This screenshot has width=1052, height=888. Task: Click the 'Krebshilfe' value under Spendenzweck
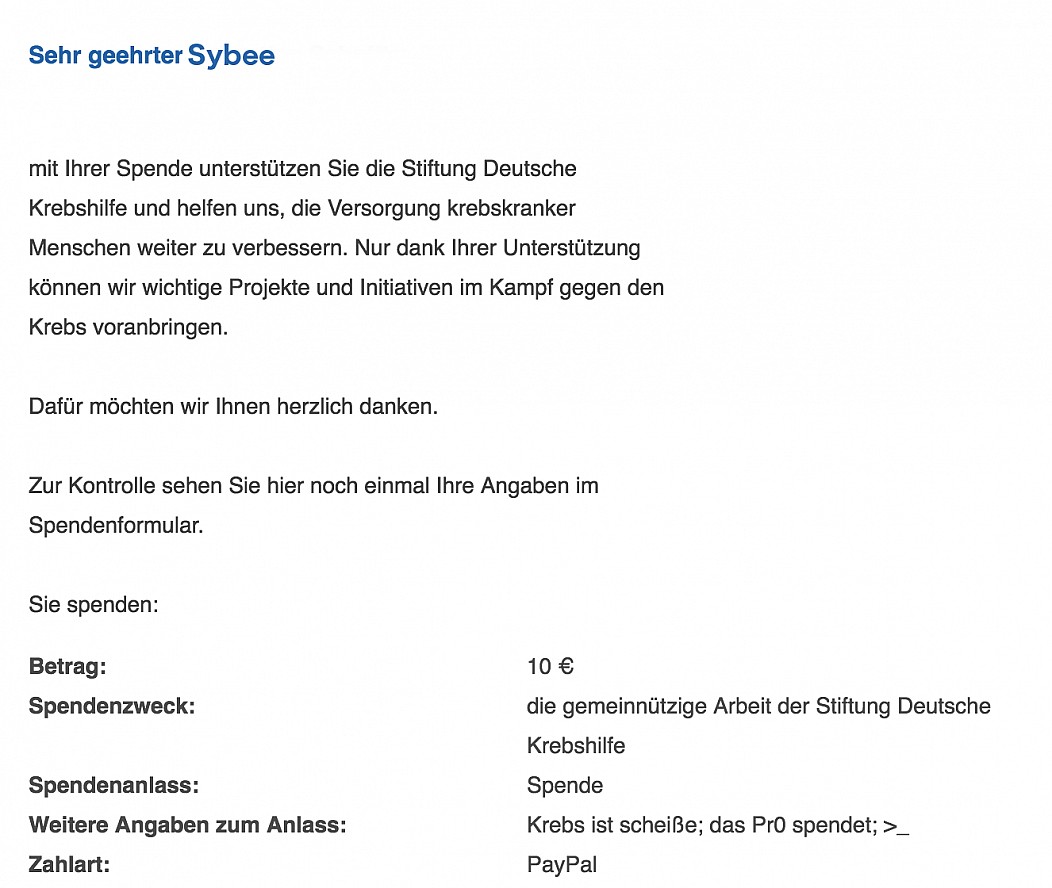(576, 746)
